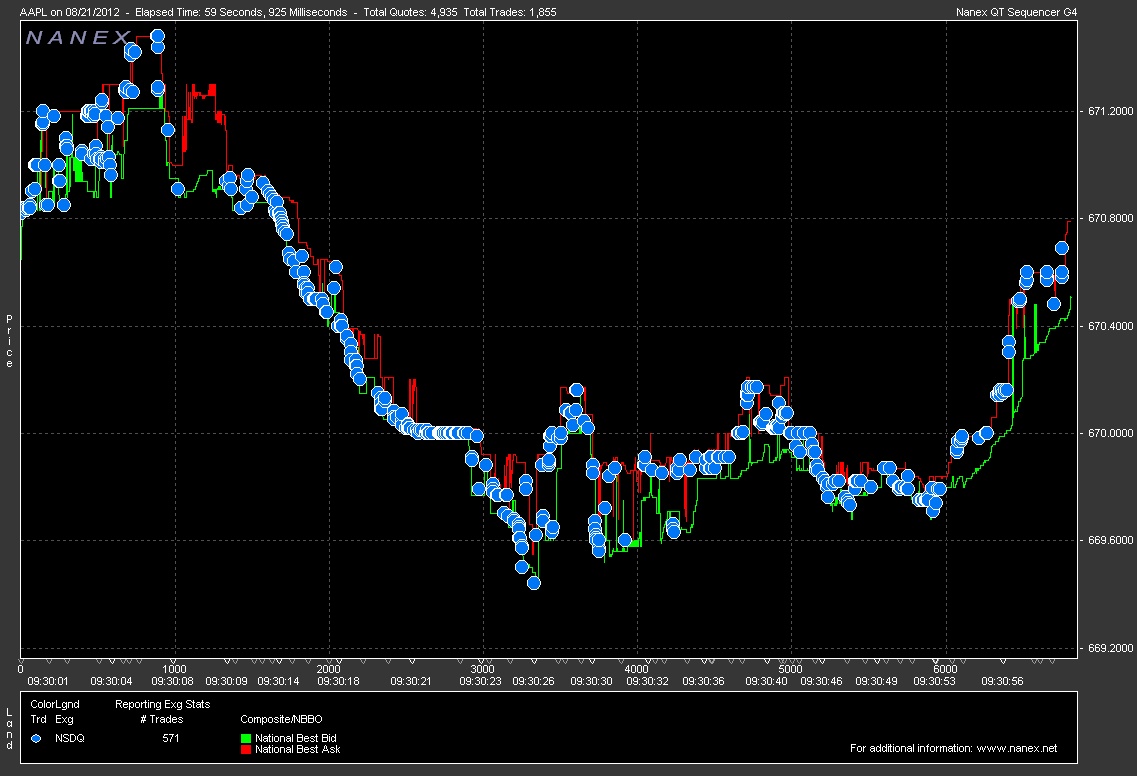
Task: Click the 09:30:14 time label
Action: 278,681
